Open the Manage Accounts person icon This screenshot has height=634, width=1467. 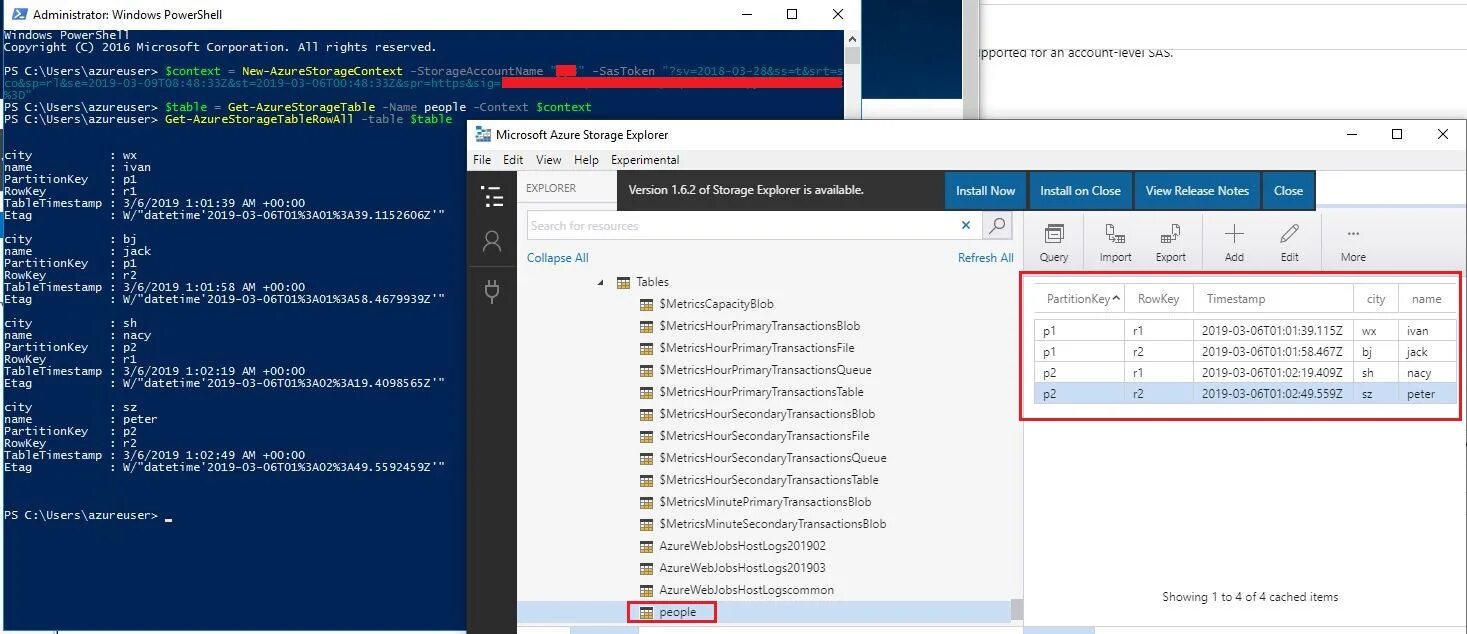pos(492,242)
